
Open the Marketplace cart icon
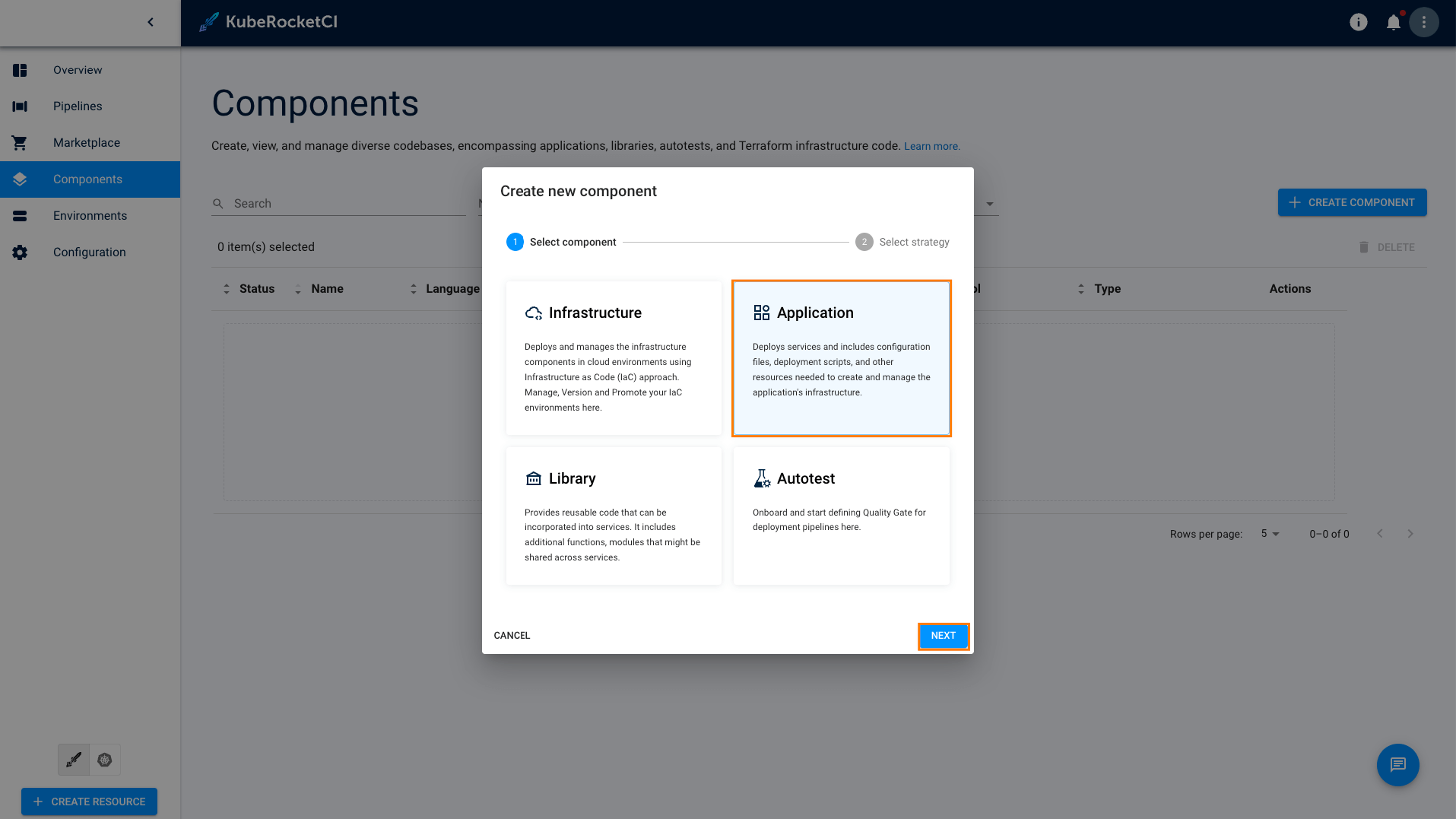point(20,142)
